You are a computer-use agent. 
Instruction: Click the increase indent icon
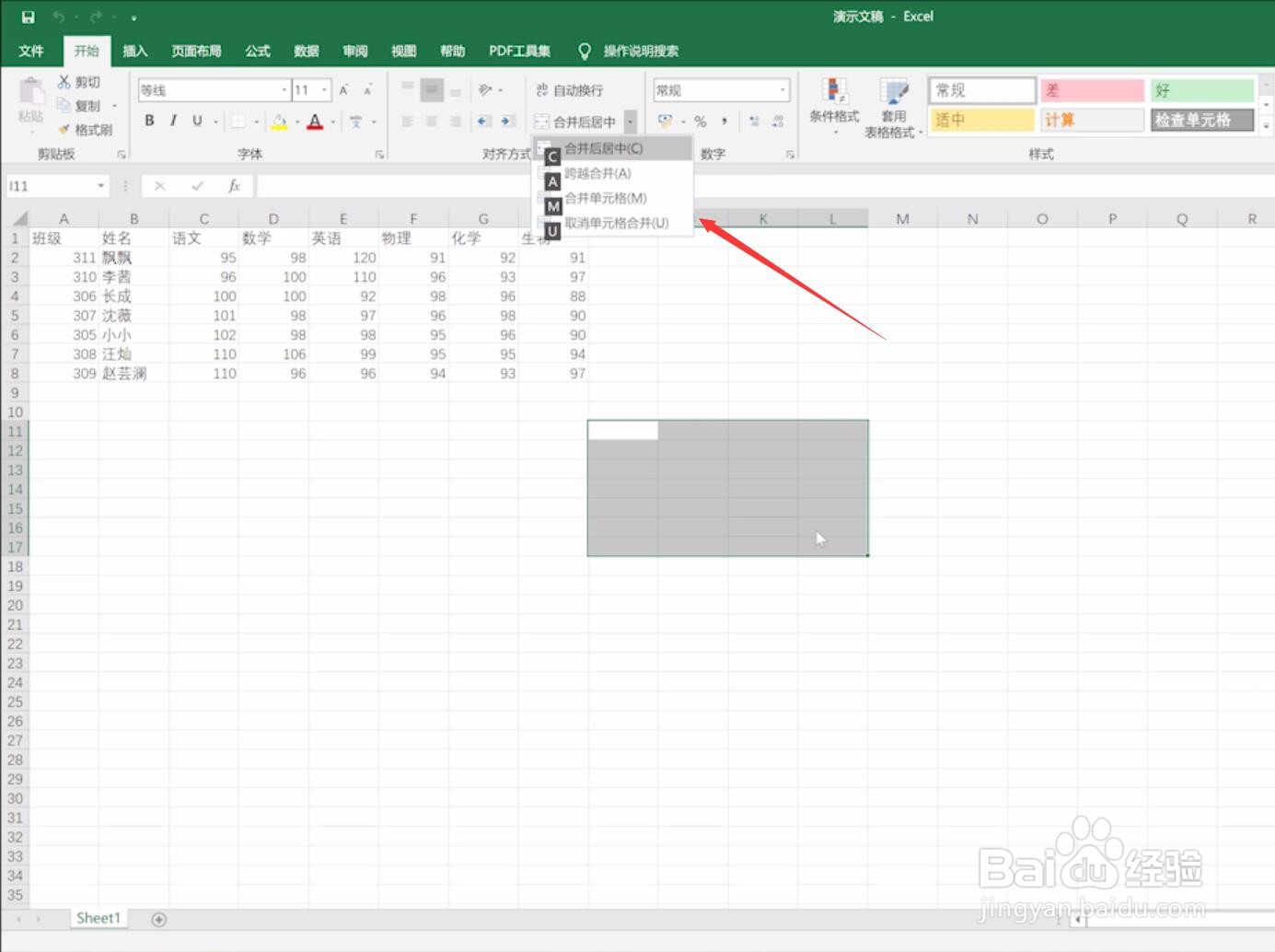point(507,121)
